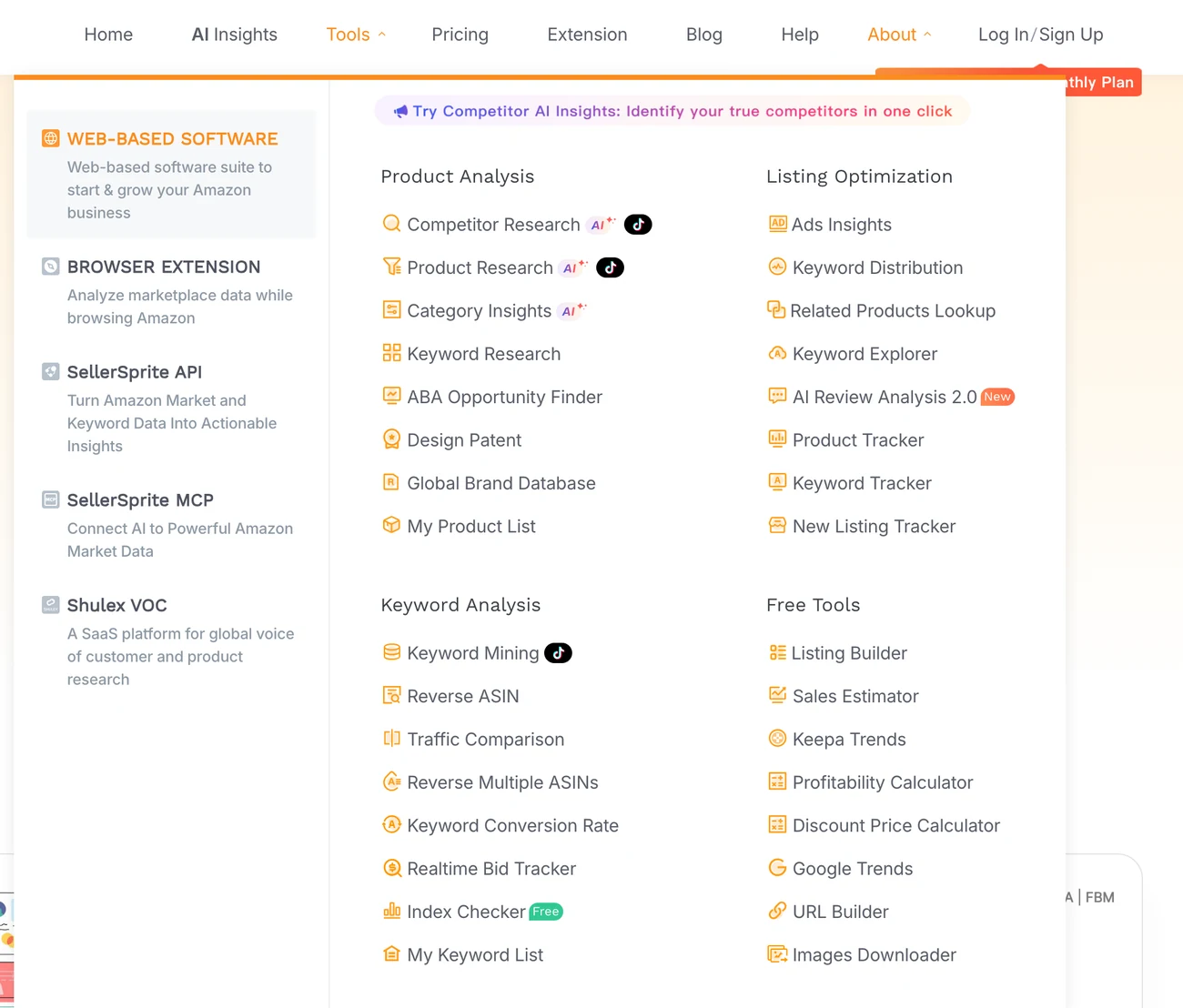Click Log In/Sign Up
1183x1008 pixels.
click(1040, 35)
